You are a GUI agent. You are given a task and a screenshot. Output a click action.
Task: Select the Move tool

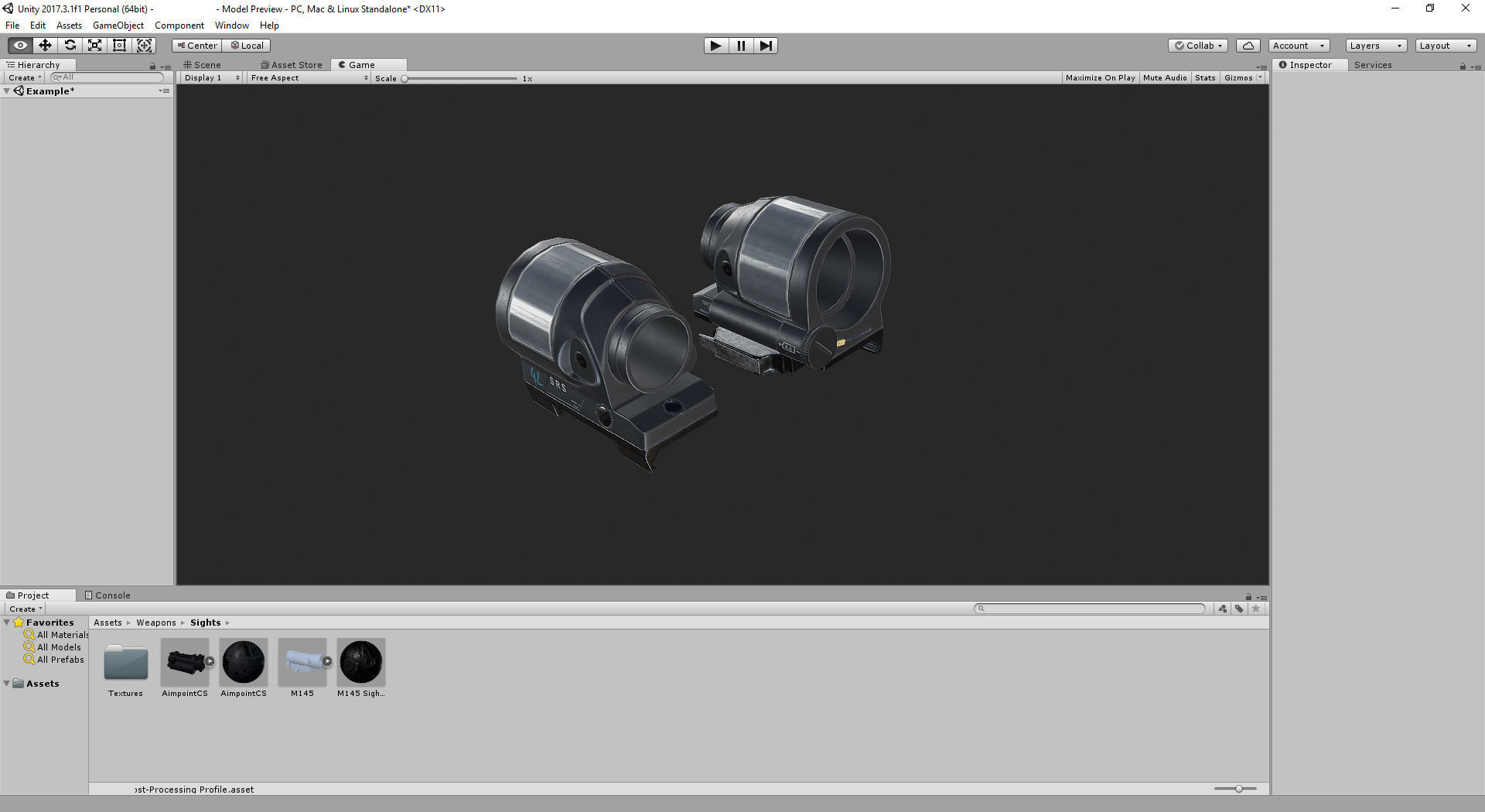coord(45,46)
